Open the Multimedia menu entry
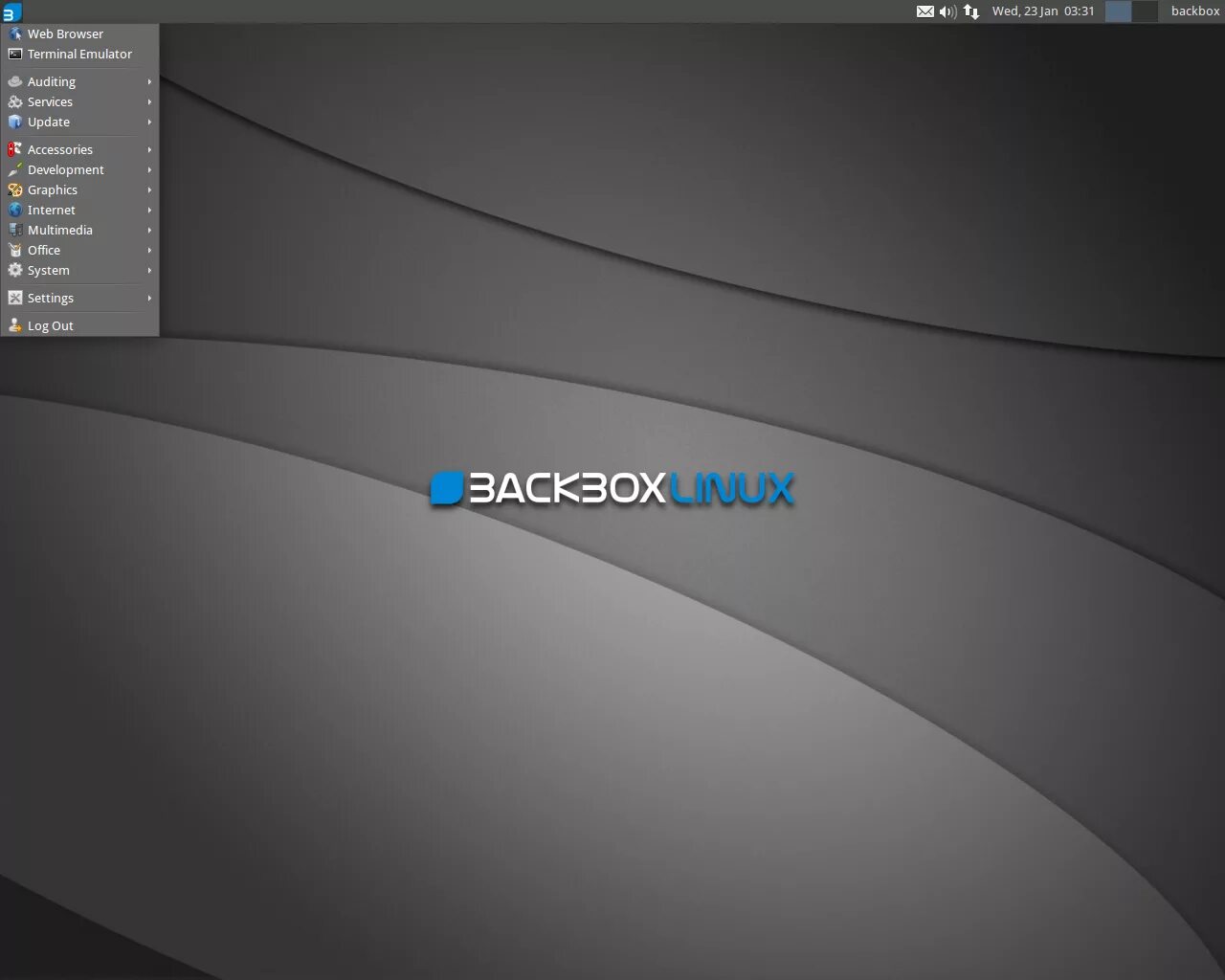Viewport: 1225px width, 980px height. tap(60, 230)
